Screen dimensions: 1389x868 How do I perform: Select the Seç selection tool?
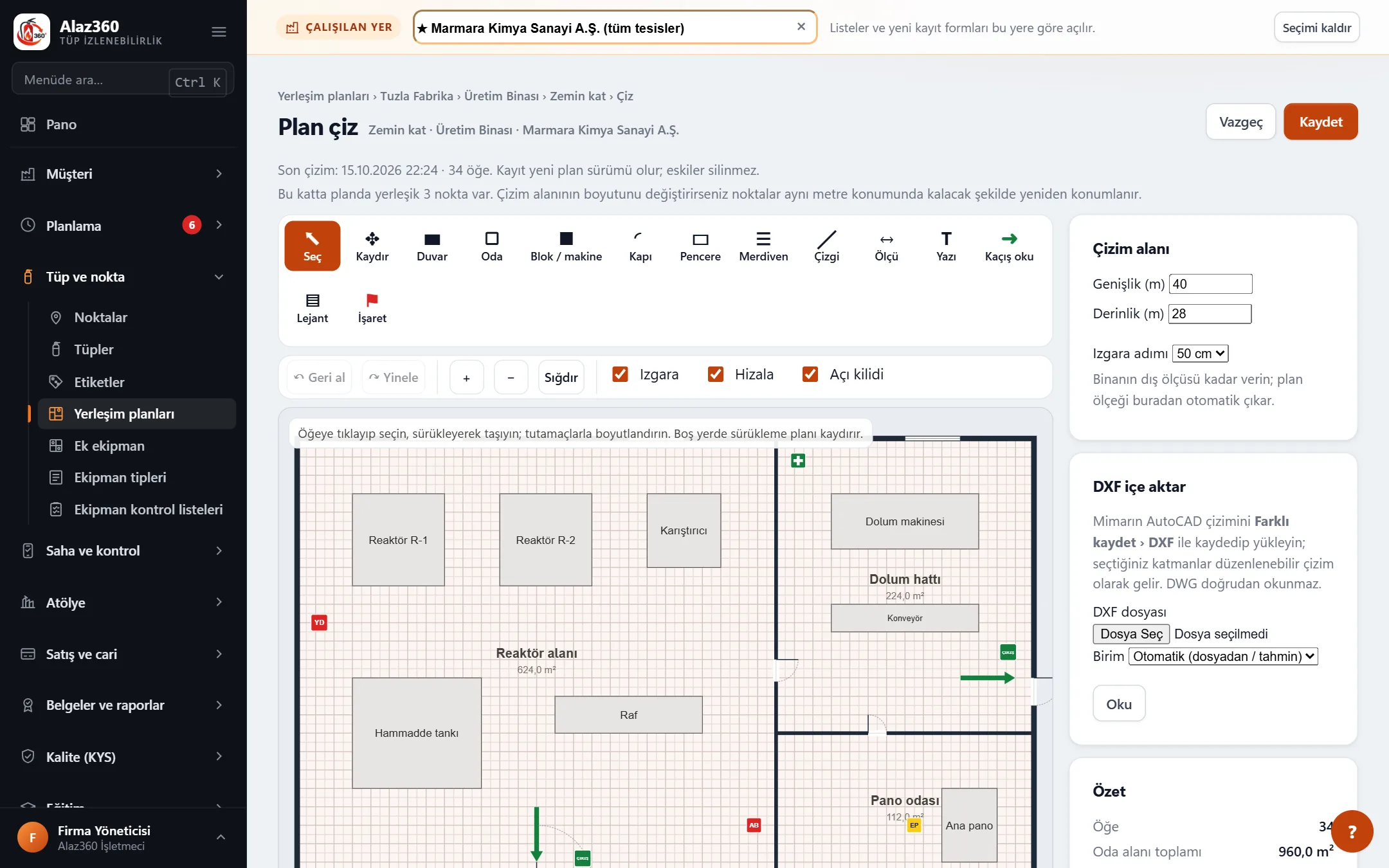click(x=312, y=246)
